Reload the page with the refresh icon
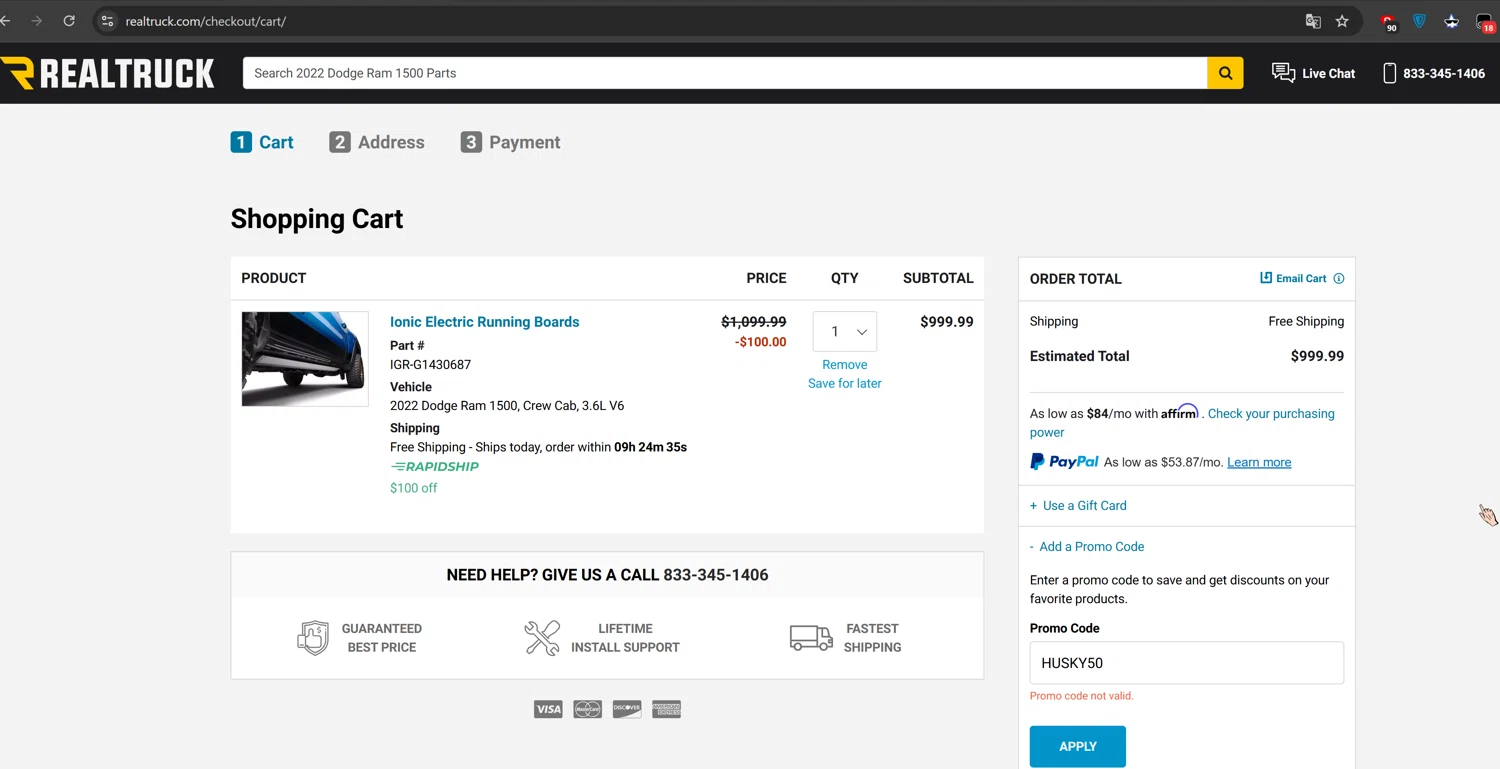Screen dimensions: 1500x769 69,21
